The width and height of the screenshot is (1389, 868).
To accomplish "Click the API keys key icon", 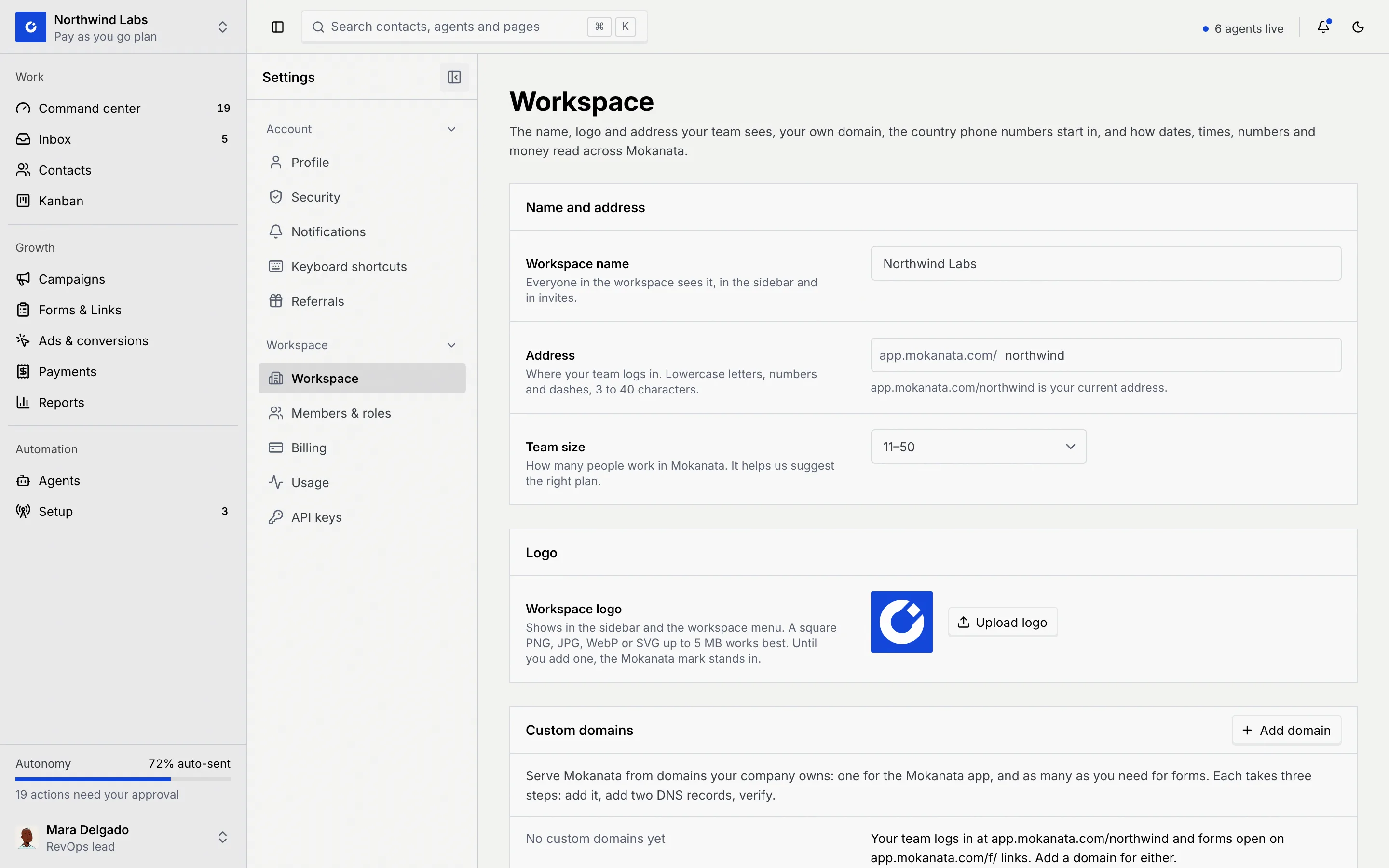I will (x=276, y=517).
